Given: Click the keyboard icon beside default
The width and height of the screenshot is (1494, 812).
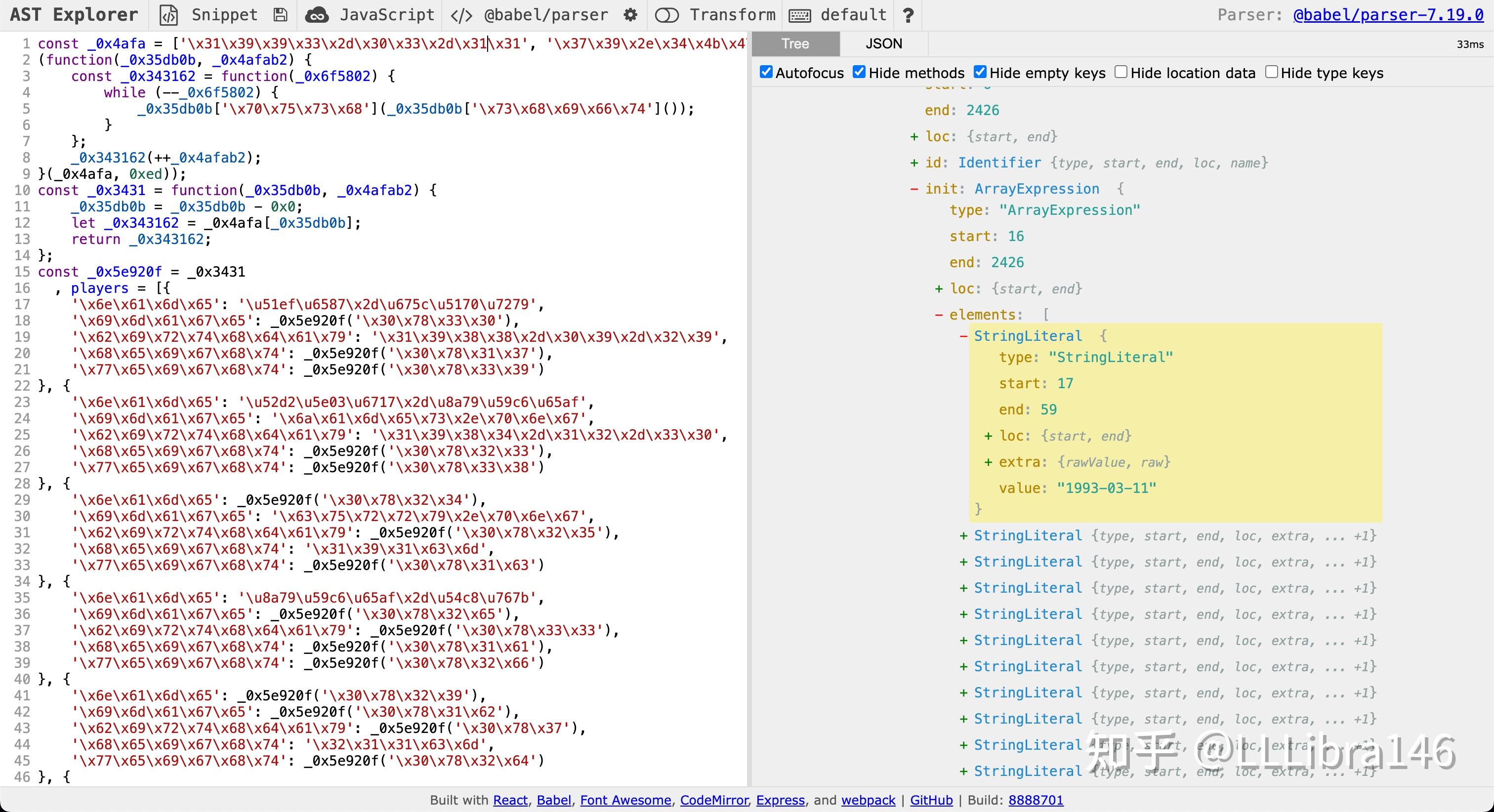Looking at the screenshot, I should (x=800, y=15).
